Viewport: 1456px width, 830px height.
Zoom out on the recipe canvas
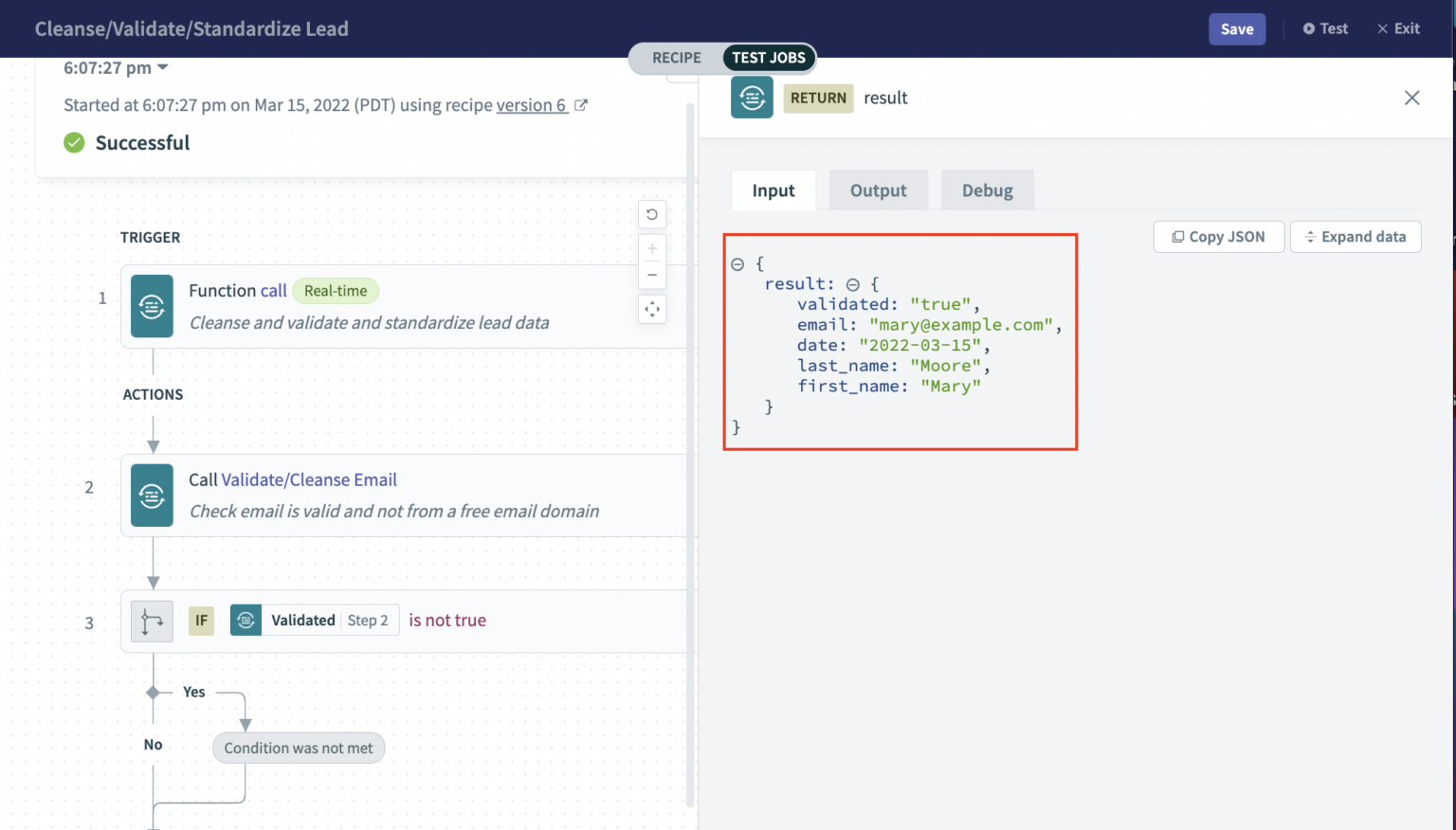[652, 274]
